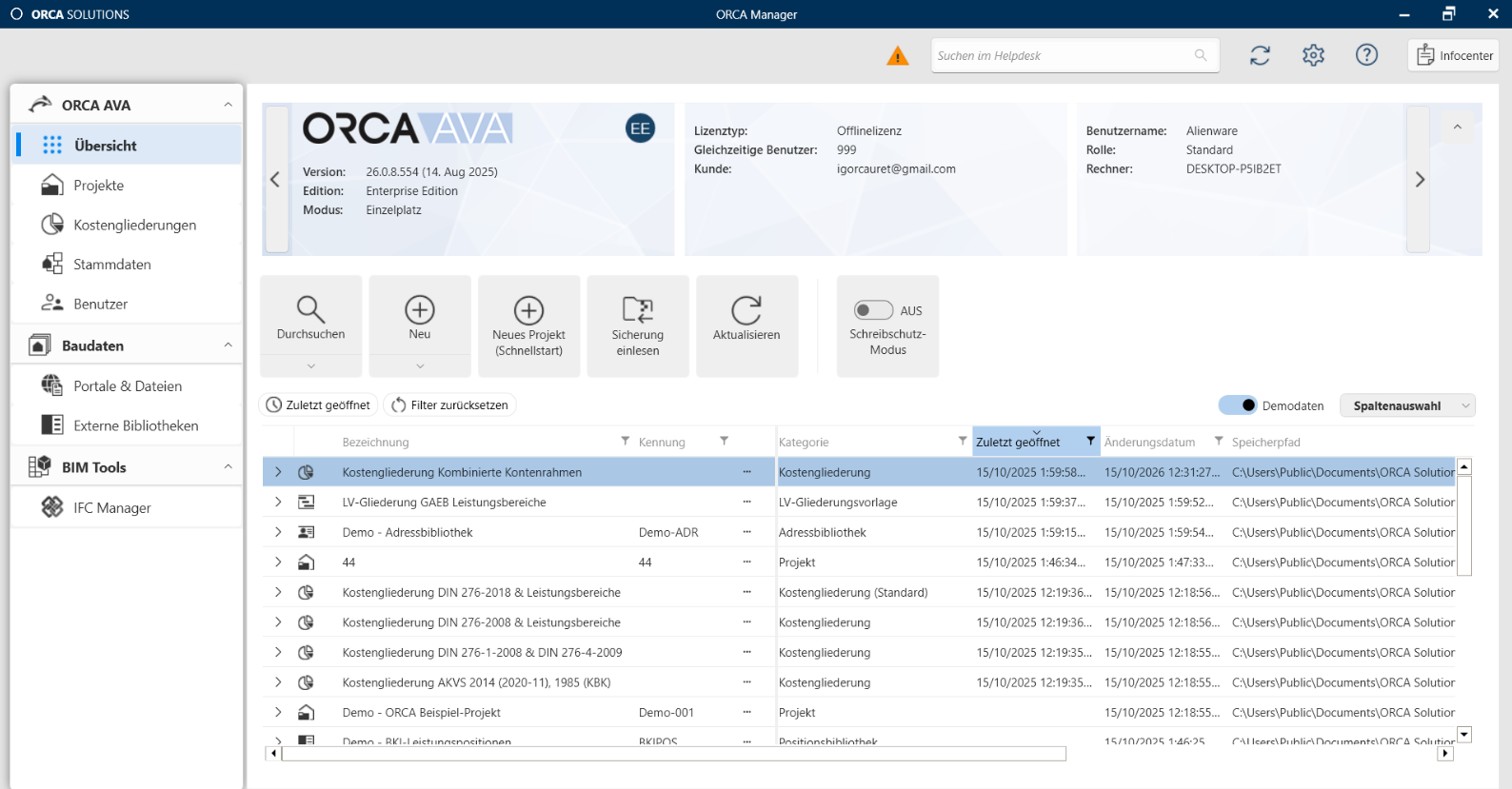
Task: Expand the LV-Gliederung GAEB Leistungsbereiche row
Action: 278,502
